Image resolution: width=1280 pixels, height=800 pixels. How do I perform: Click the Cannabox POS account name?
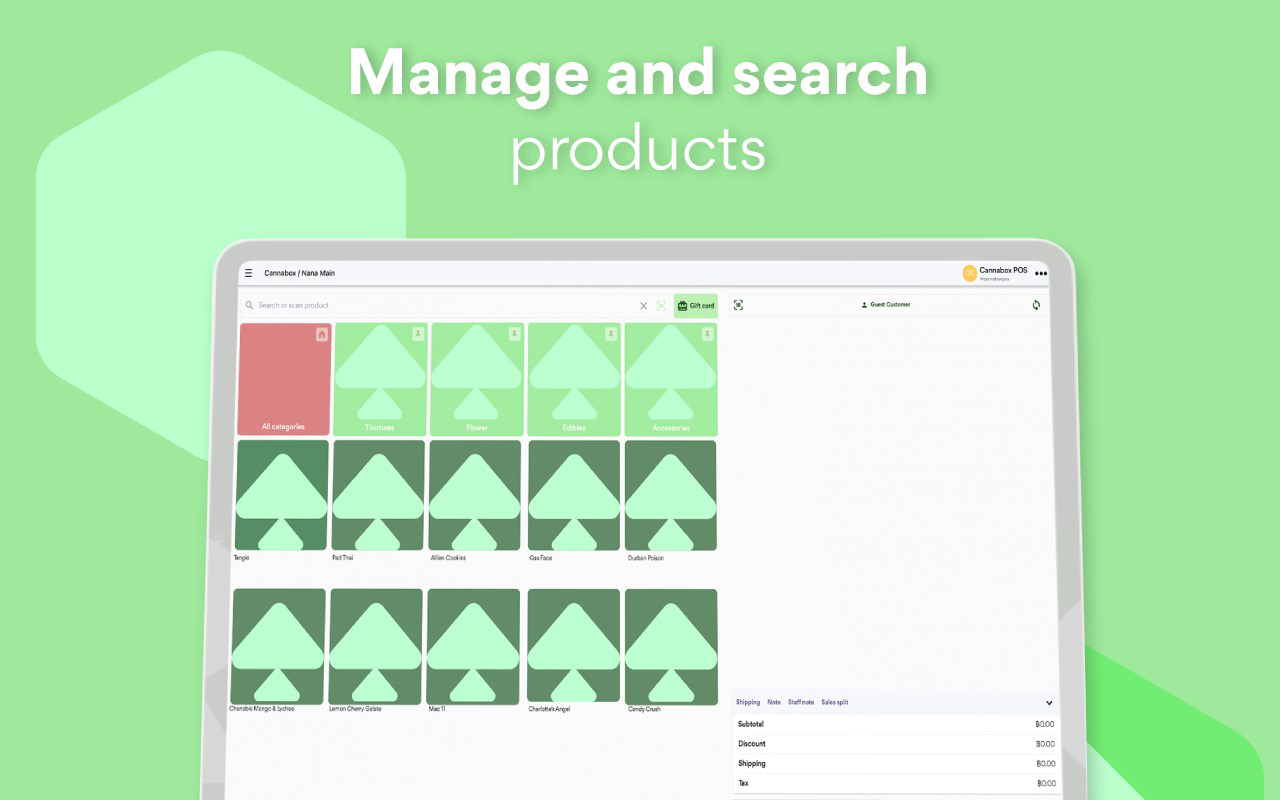tap(1003, 270)
